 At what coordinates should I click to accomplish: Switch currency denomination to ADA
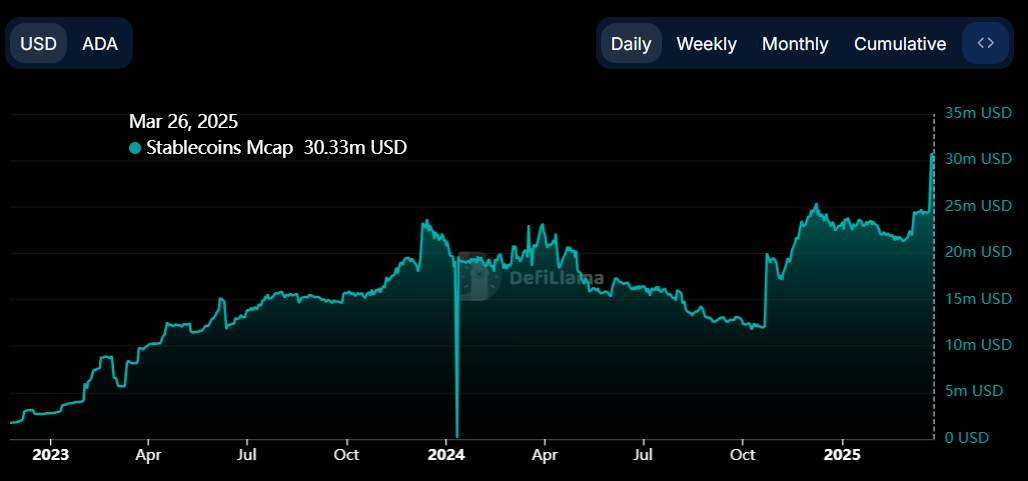click(x=99, y=44)
